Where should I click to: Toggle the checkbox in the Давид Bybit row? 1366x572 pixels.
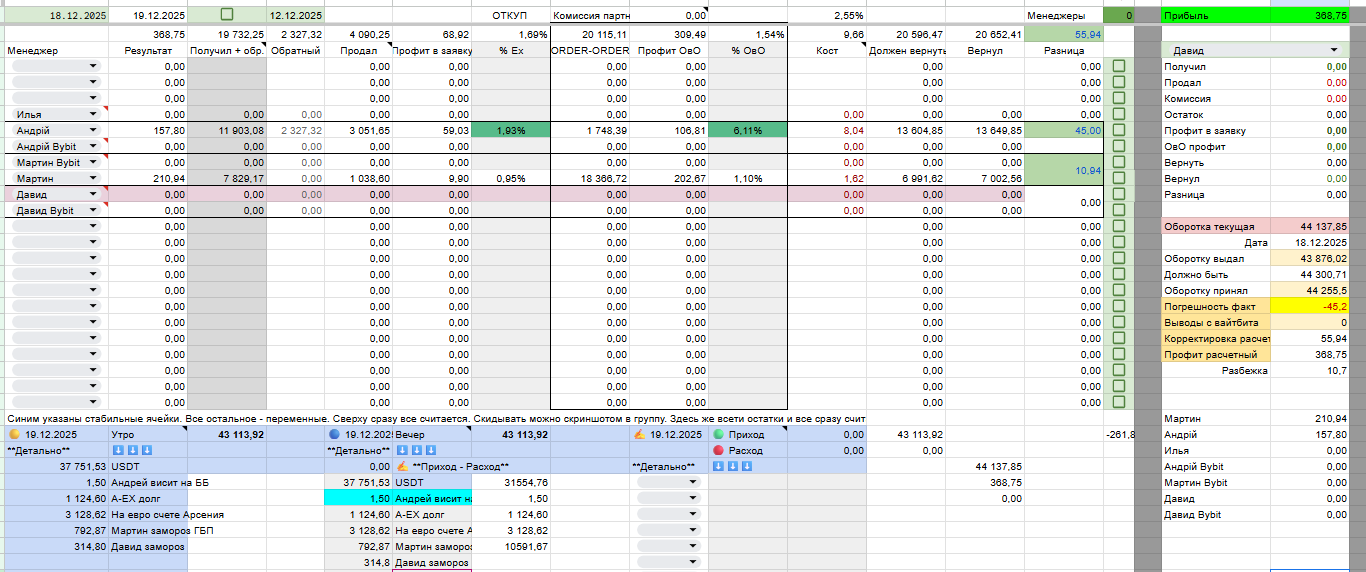pyautogui.click(x=1119, y=210)
